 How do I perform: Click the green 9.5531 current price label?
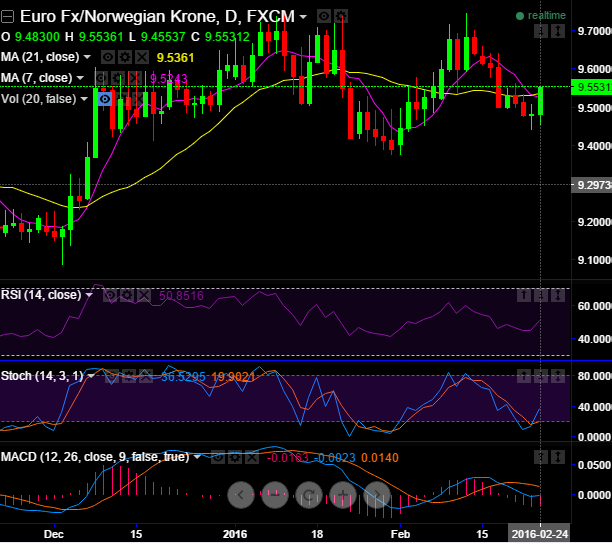(x=591, y=87)
